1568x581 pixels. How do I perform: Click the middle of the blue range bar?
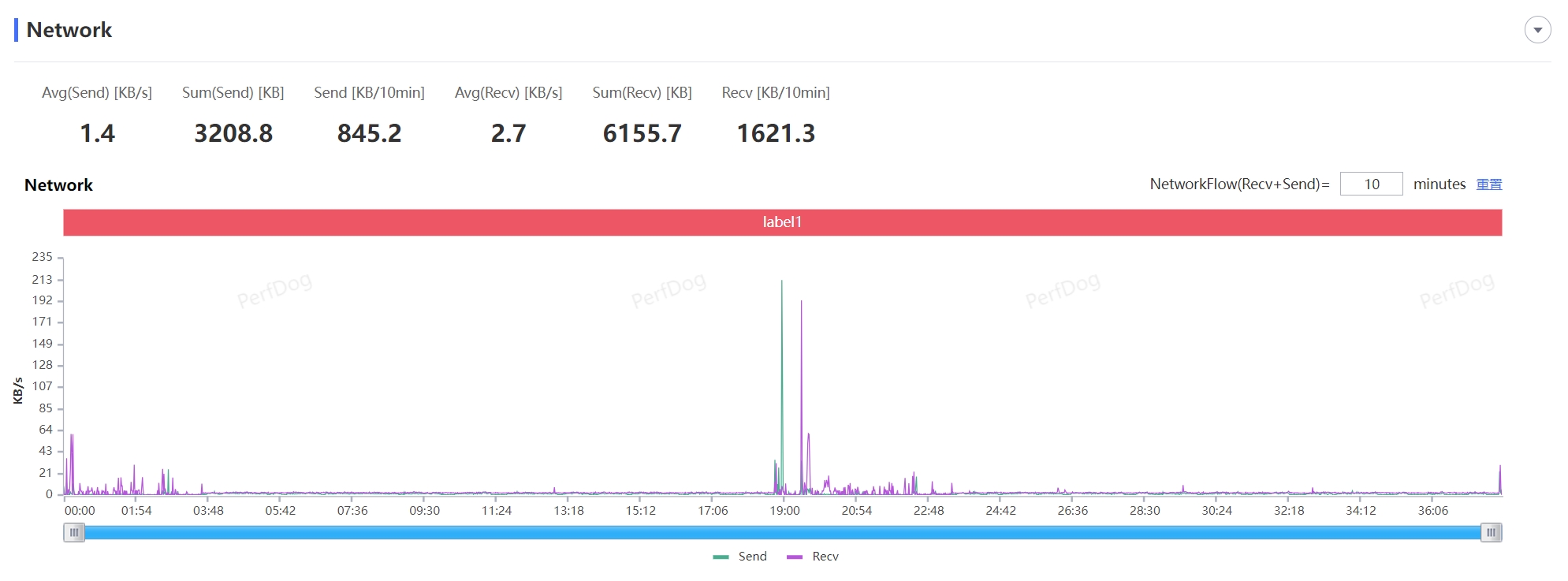[782, 533]
